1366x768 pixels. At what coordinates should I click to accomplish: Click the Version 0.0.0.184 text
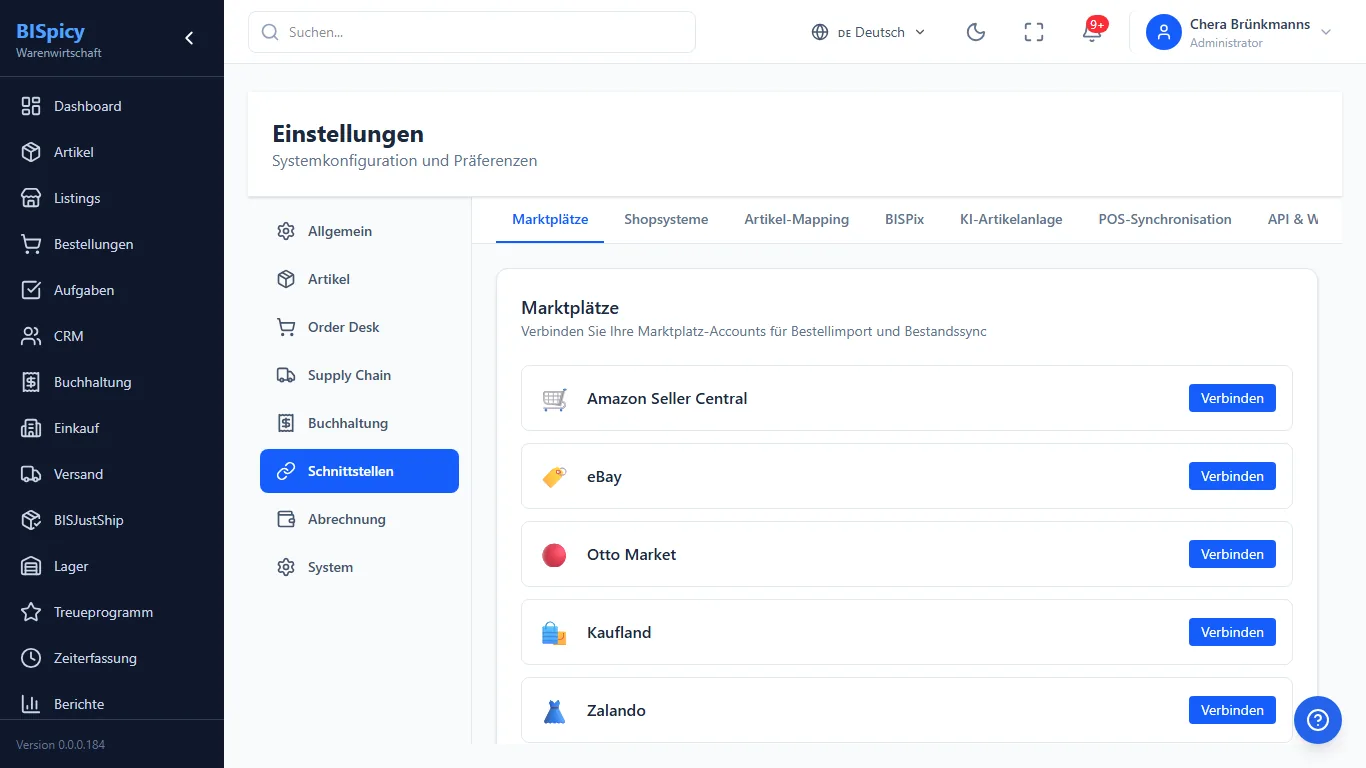[60, 745]
